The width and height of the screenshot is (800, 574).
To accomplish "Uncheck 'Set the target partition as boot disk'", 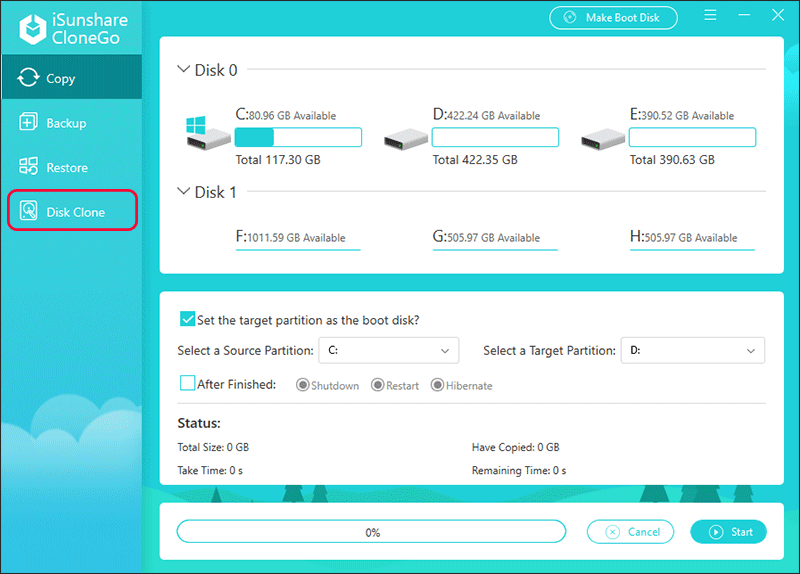I will click(187, 320).
